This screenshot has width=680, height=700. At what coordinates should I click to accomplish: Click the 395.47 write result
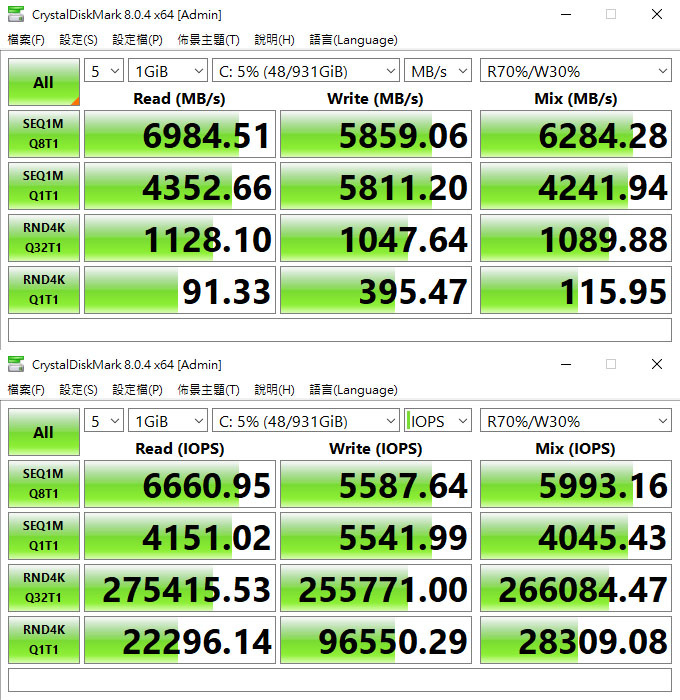(x=376, y=290)
